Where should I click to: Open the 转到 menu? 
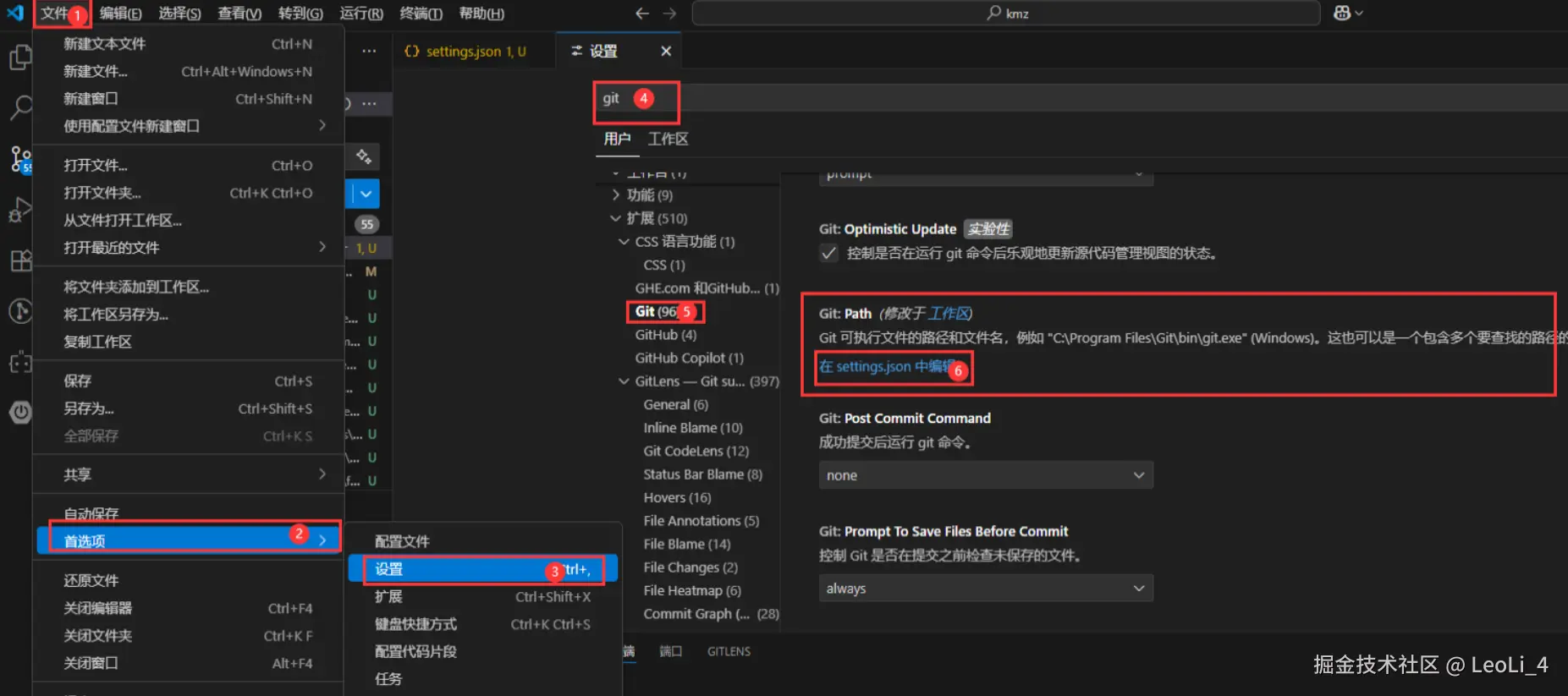(x=300, y=14)
